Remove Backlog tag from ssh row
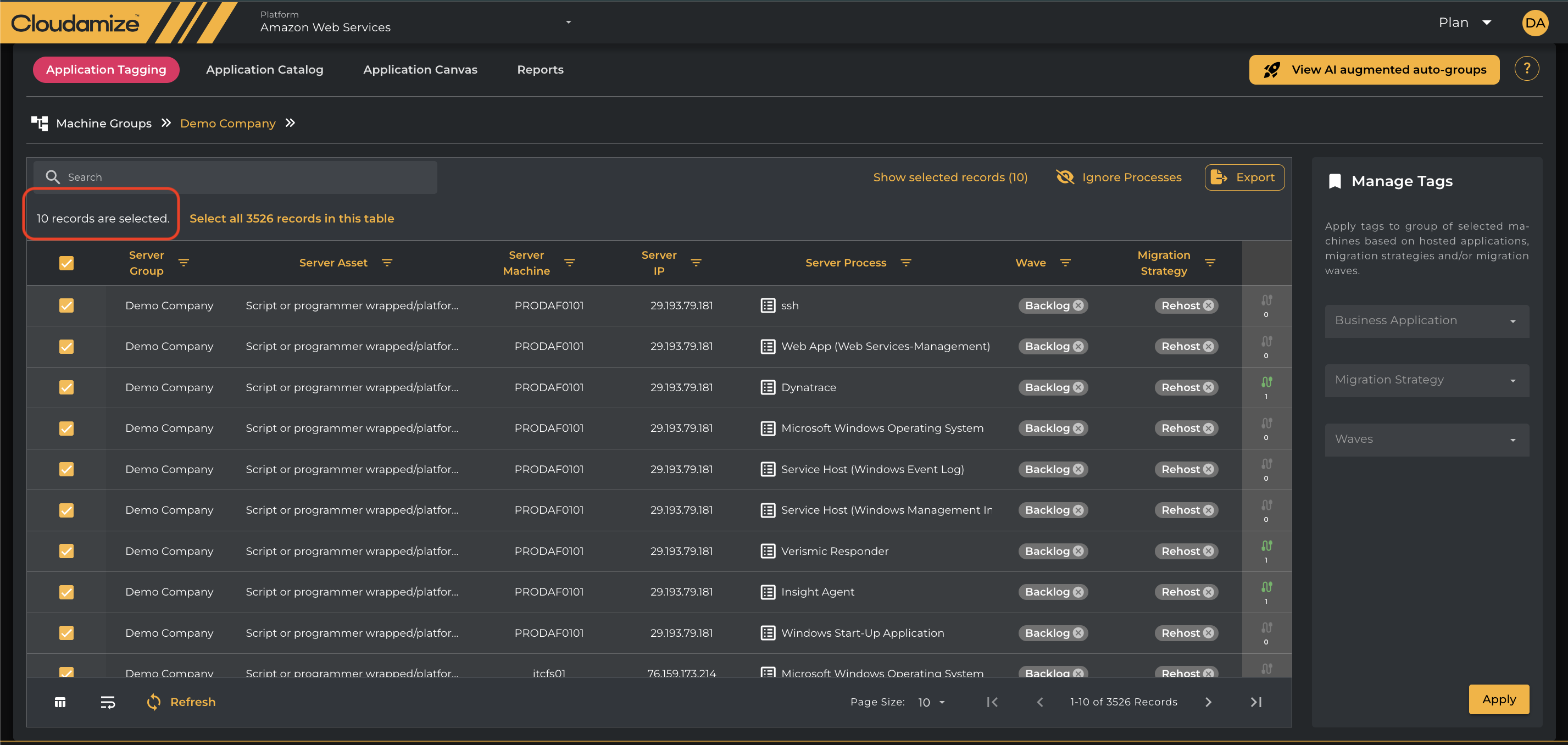 (1078, 305)
